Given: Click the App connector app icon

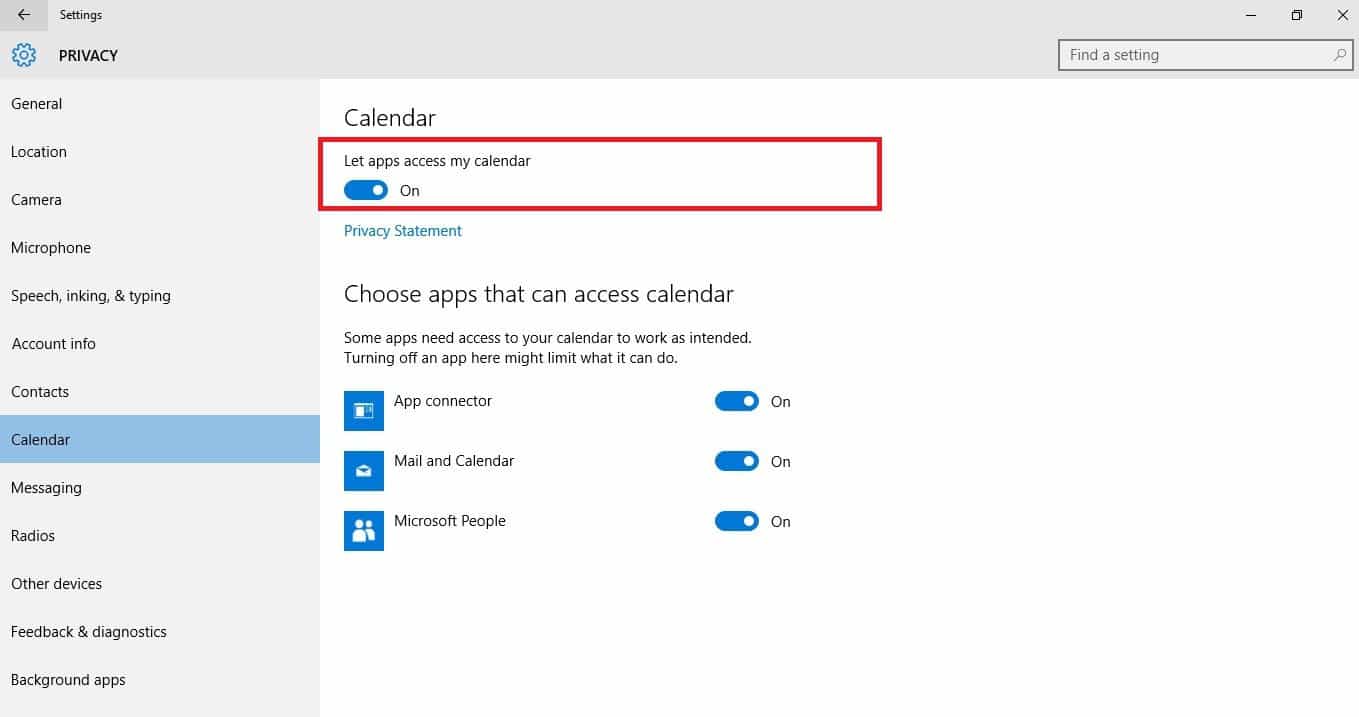Looking at the screenshot, I should 364,410.
